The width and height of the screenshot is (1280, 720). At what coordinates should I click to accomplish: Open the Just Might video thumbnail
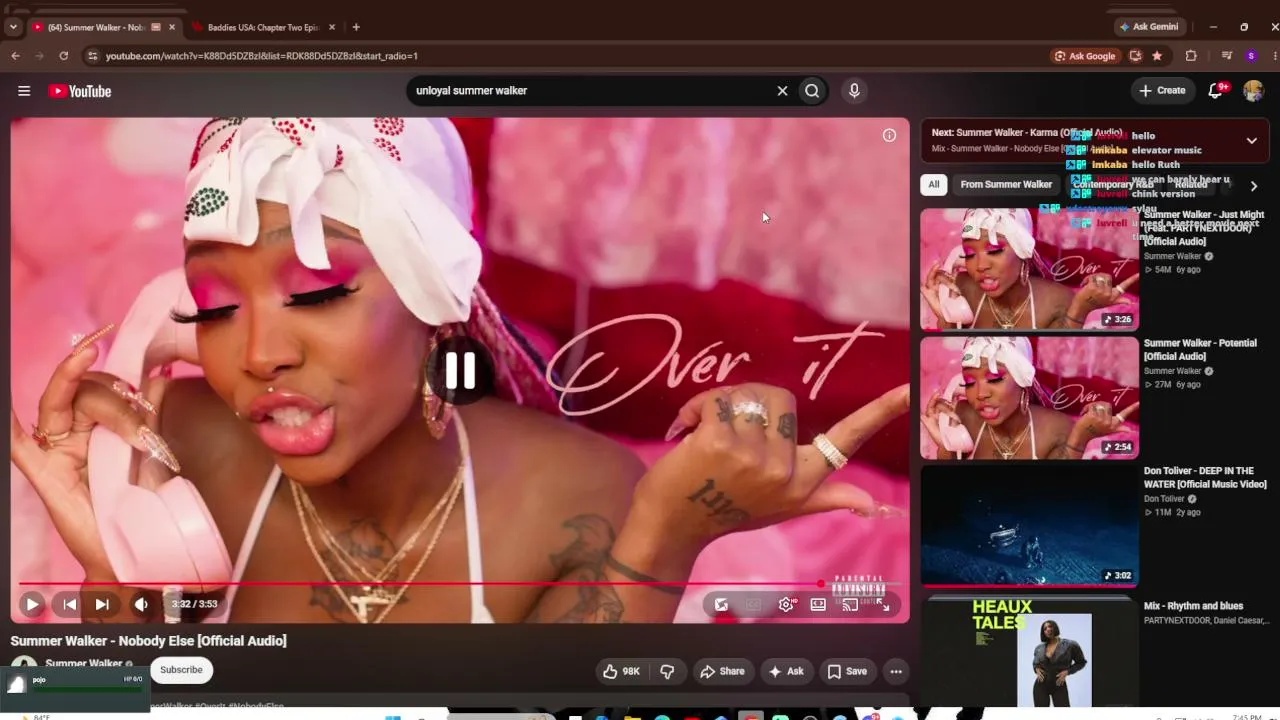[1029, 269]
